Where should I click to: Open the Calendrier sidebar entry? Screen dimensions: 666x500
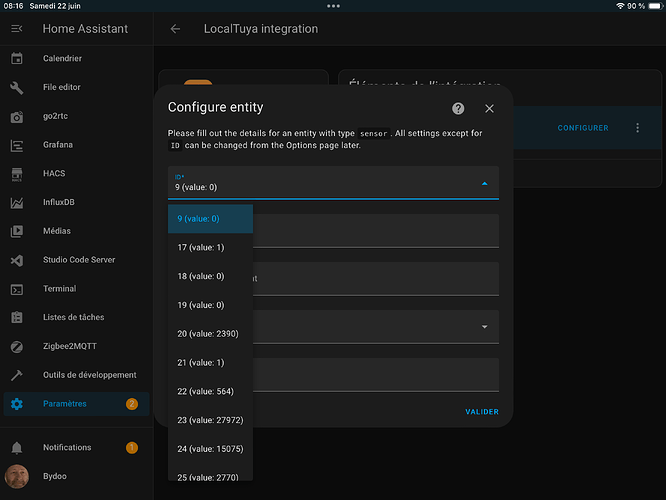pyautogui.click(x=76, y=58)
